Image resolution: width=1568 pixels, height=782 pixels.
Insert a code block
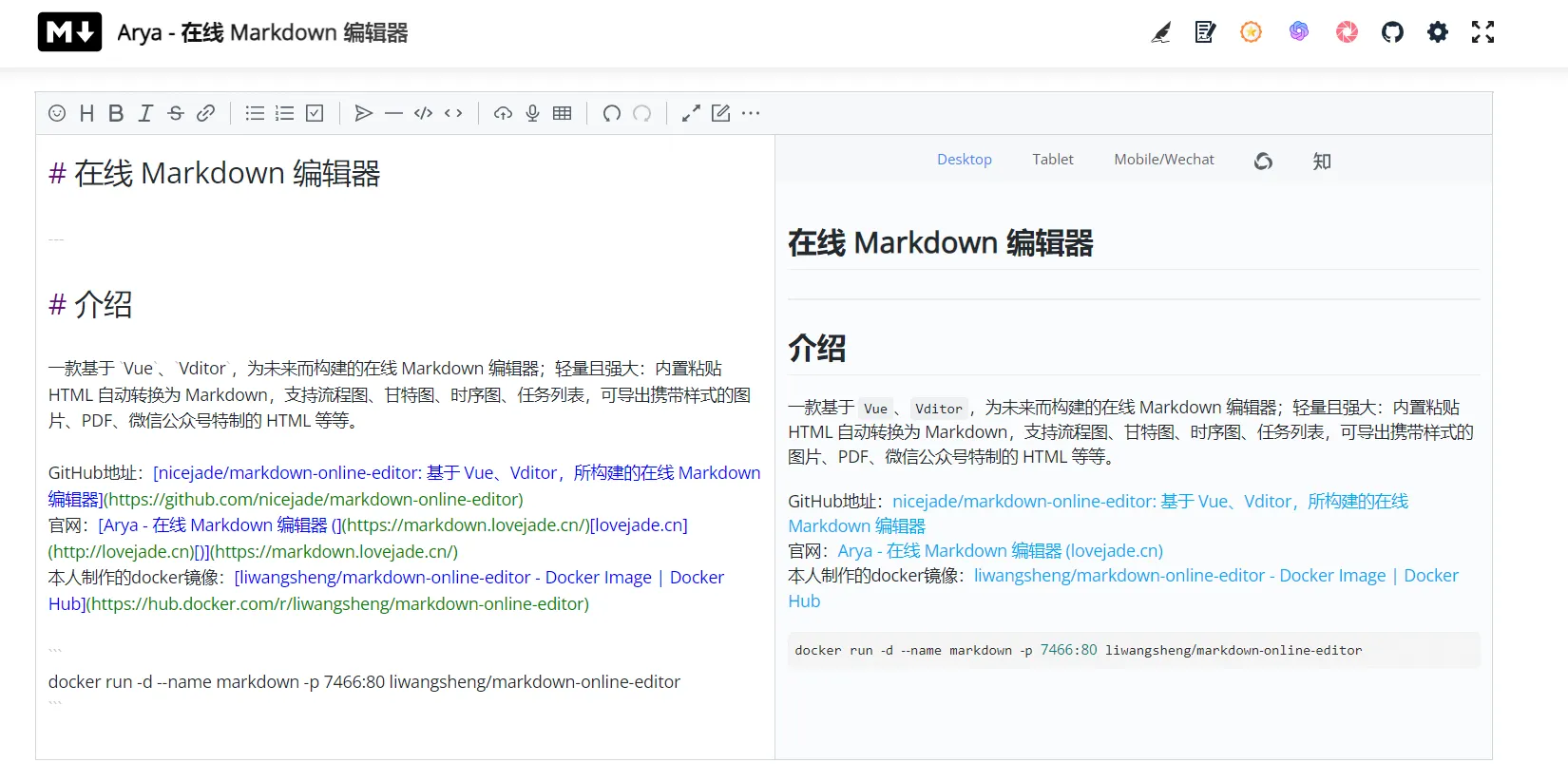pyautogui.click(x=424, y=113)
